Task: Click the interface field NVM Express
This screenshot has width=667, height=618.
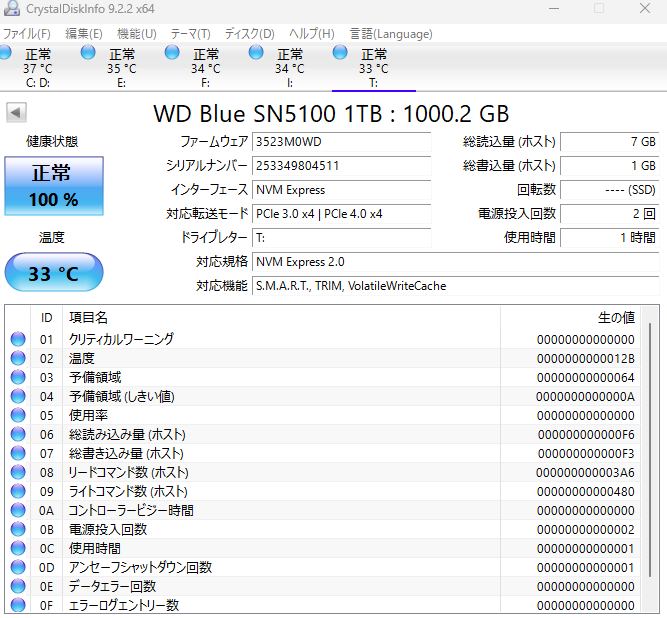Action: pos(342,190)
